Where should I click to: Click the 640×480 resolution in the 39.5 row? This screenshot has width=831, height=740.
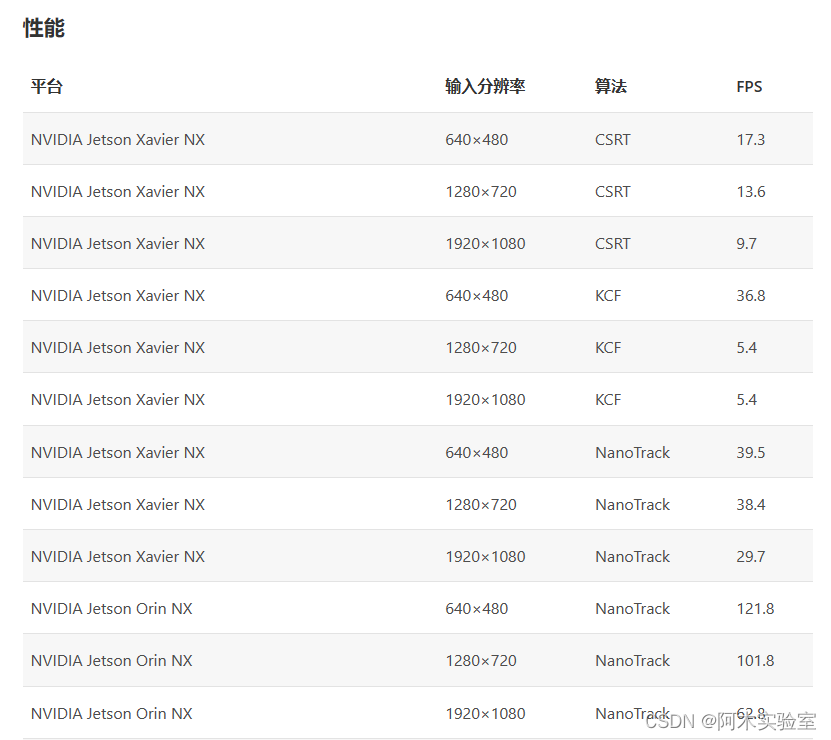point(476,453)
